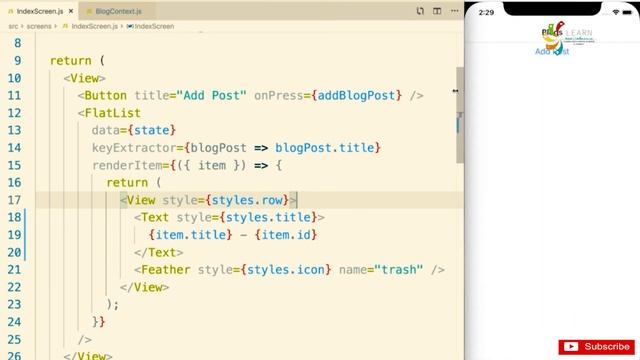640x360 pixels.
Task: Click the Feather tag on line 21
Action: (x=166, y=270)
